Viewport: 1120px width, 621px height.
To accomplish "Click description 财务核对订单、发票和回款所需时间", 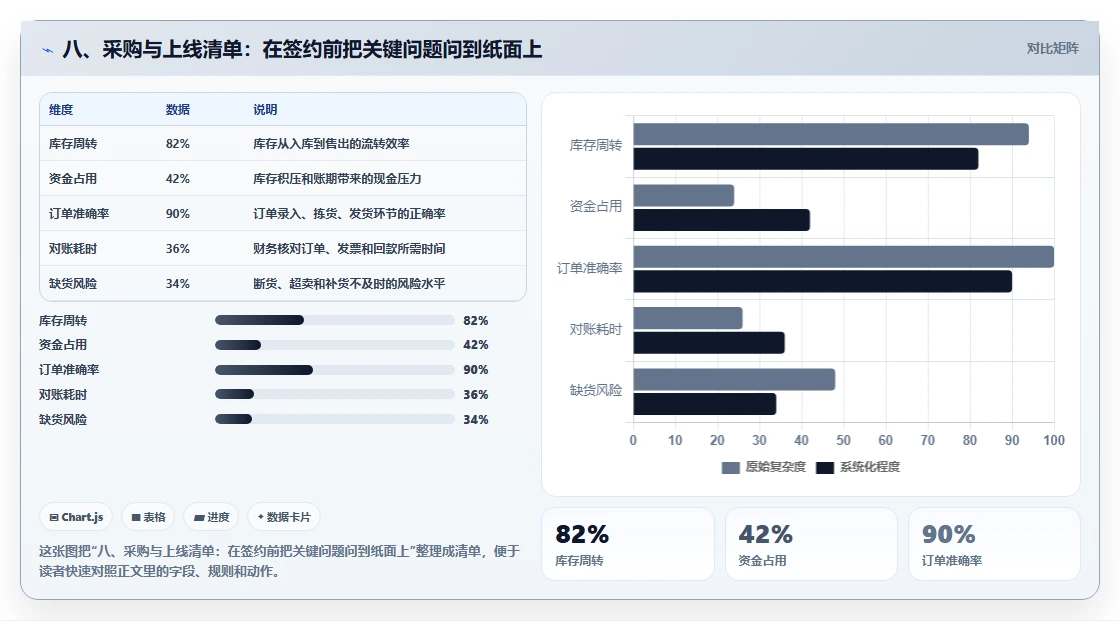I will pos(349,249).
